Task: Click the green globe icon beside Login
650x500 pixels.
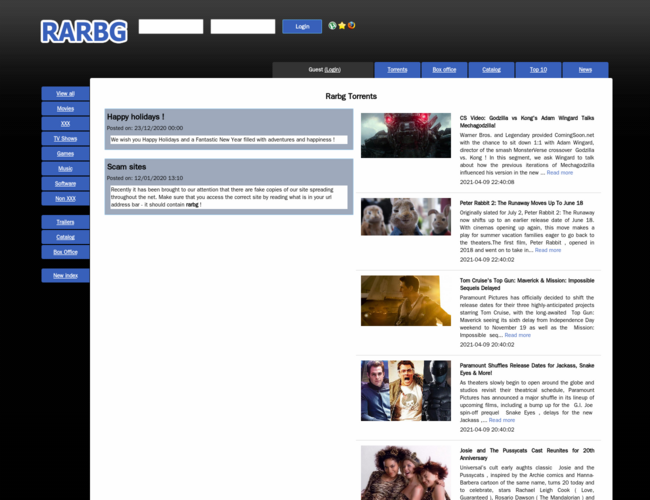Action: point(332,26)
